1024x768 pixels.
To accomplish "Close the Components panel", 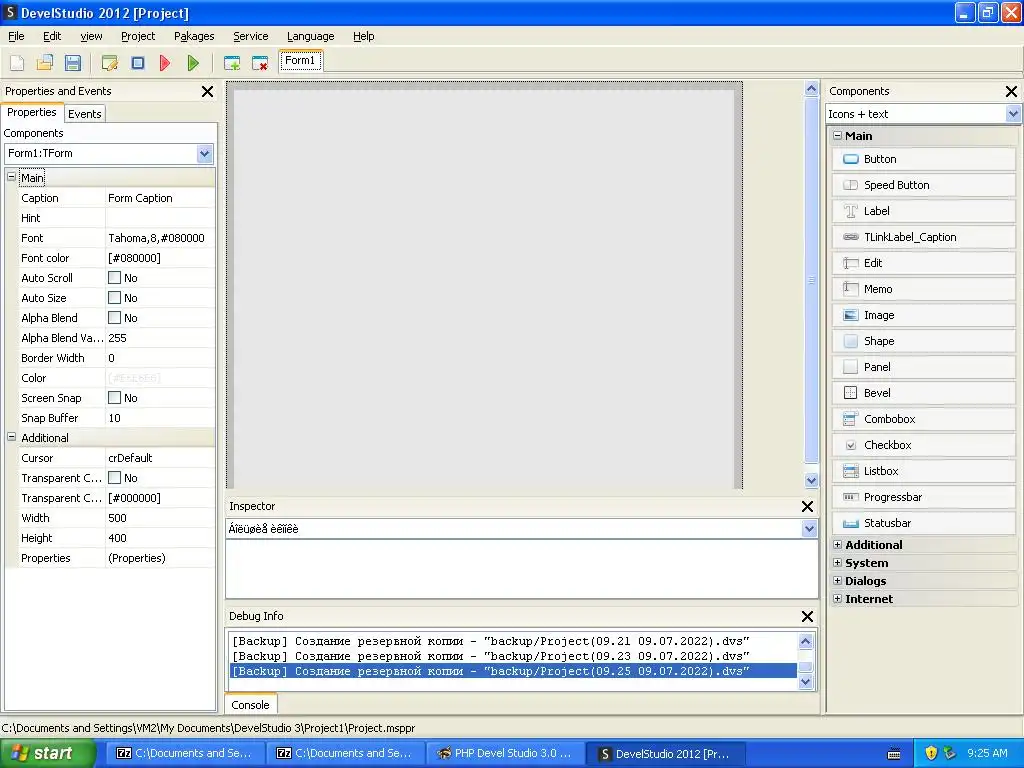I will [x=1011, y=91].
